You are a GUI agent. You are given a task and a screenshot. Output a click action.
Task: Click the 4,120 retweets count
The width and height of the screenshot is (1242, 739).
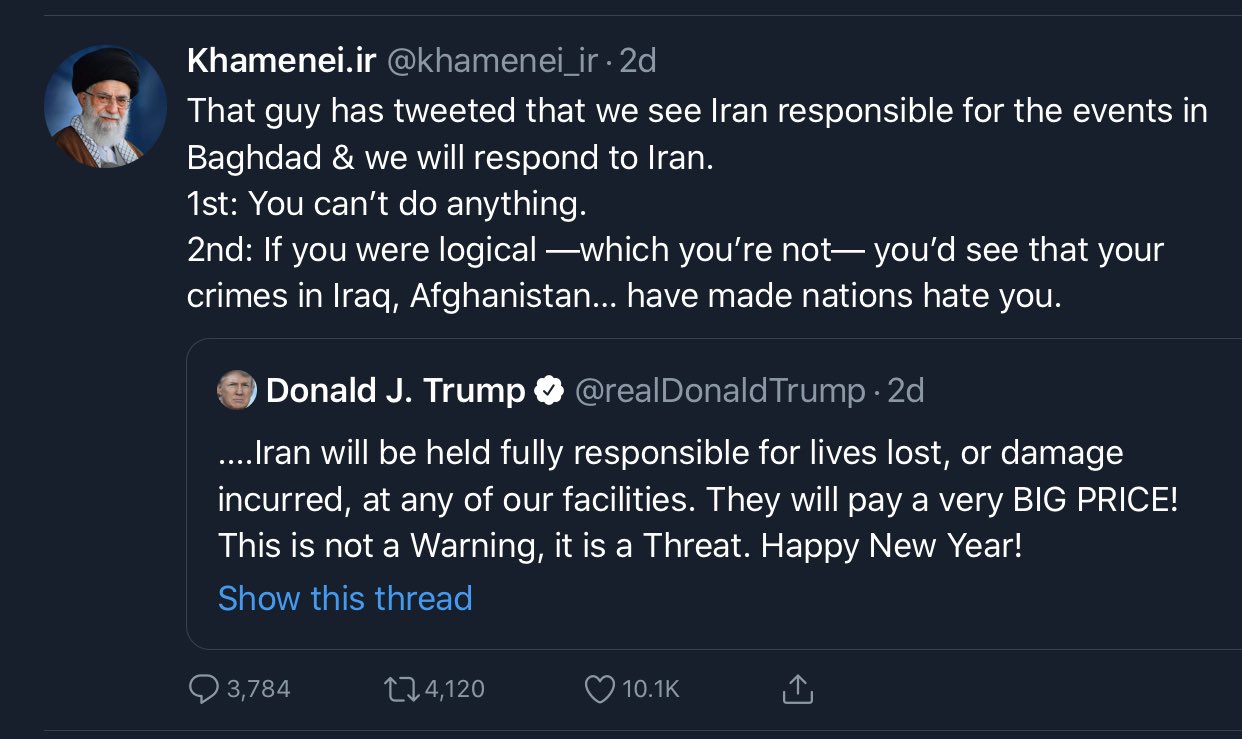click(x=453, y=689)
